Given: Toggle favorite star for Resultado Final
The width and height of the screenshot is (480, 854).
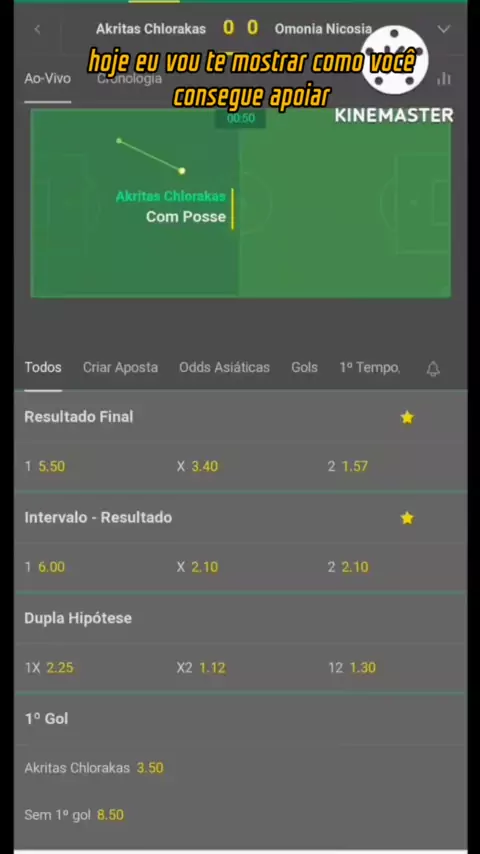Looking at the screenshot, I should click(x=407, y=417).
